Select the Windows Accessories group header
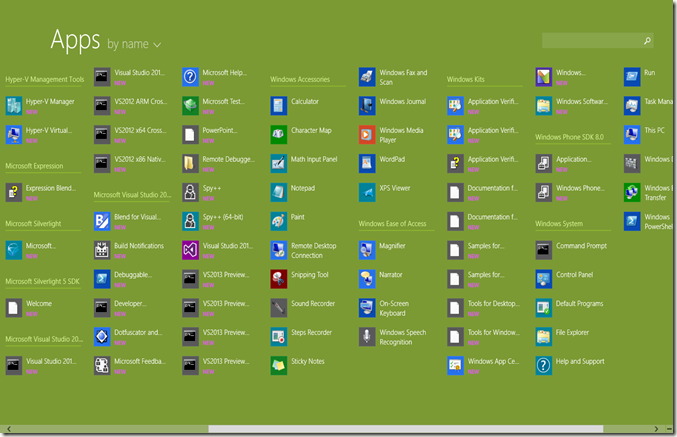Screen dimensions: 677x437 (300, 79)
